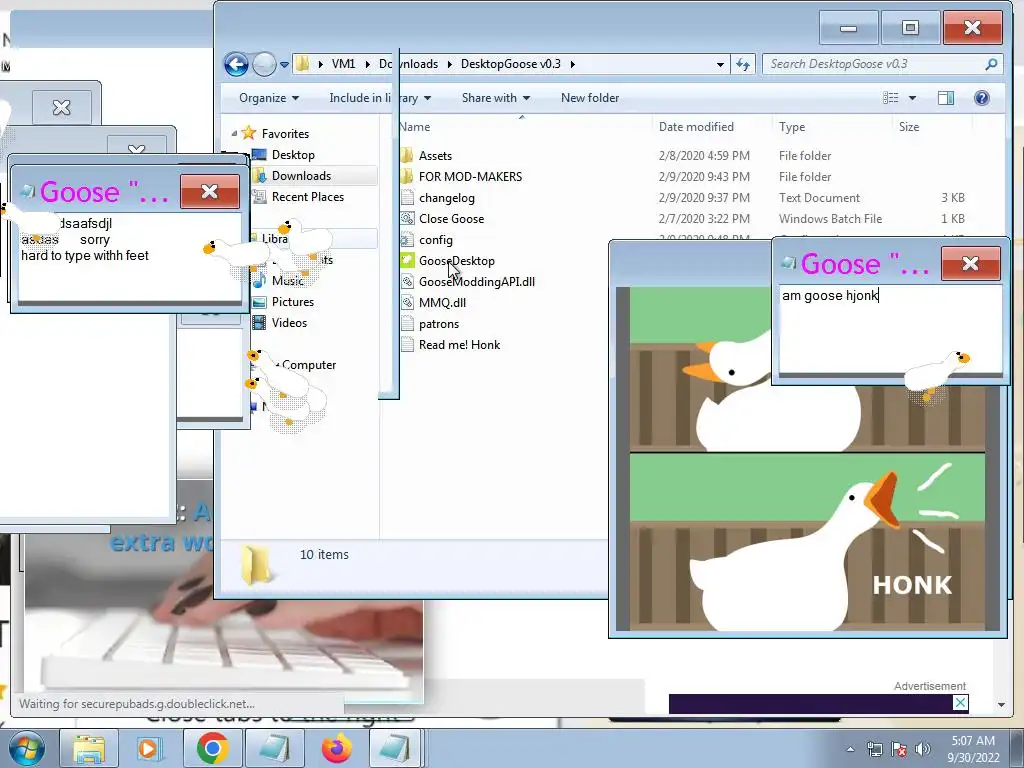The image size is (1024, 768).
Task: Show hidden system tray icons arrow
Action: pos(850,749)
